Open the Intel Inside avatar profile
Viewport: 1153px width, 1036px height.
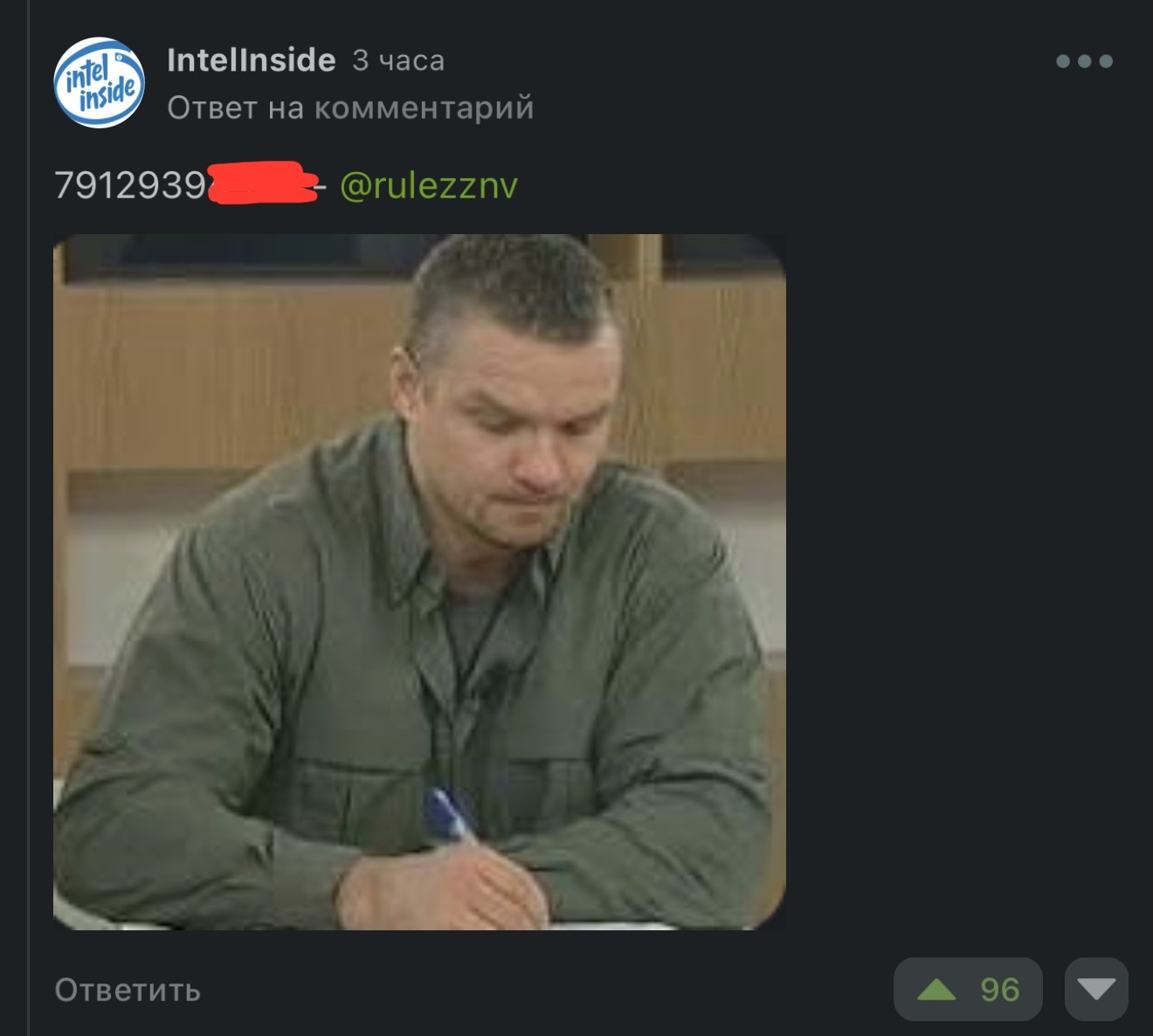tap(100, 83)
